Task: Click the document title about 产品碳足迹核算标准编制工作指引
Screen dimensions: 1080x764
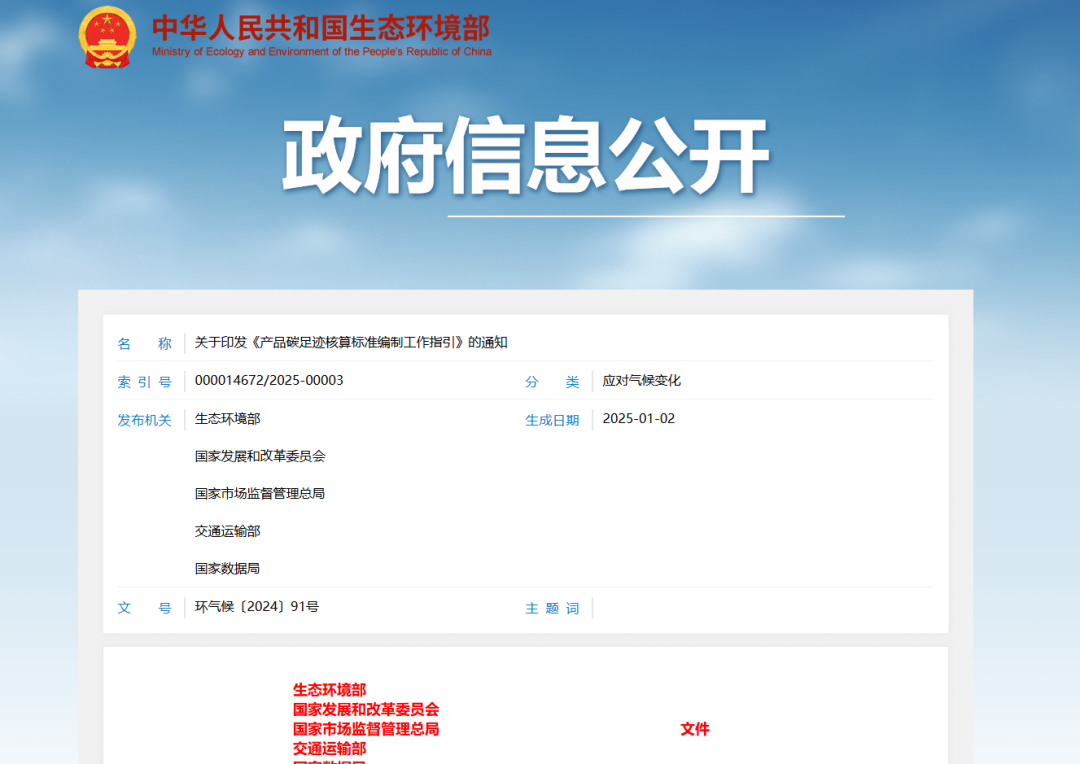Action: pyautogui.click(x=351, y=343)
